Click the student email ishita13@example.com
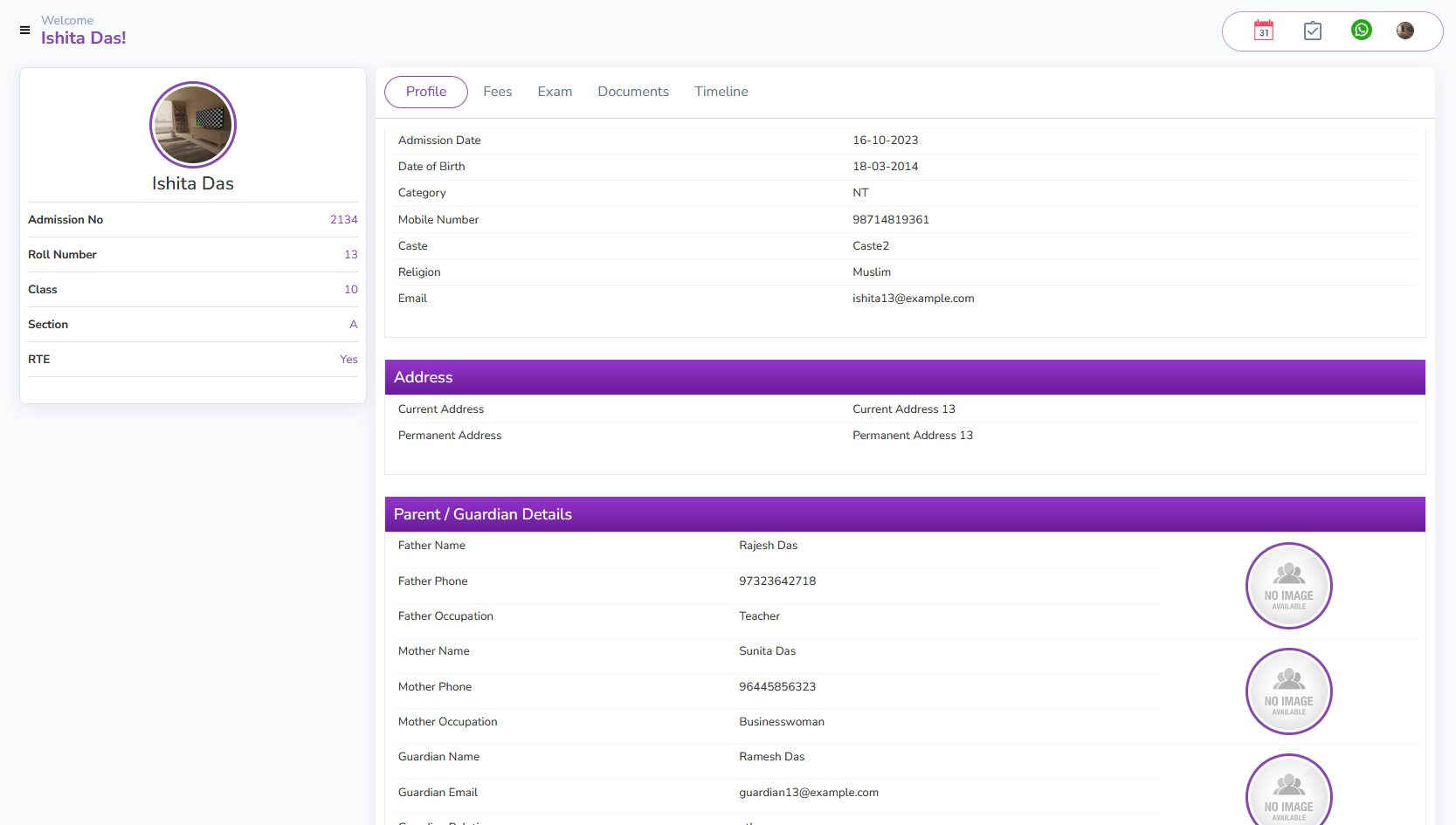The height and width of the screenshot is (825, 1456). pos(913,299)
